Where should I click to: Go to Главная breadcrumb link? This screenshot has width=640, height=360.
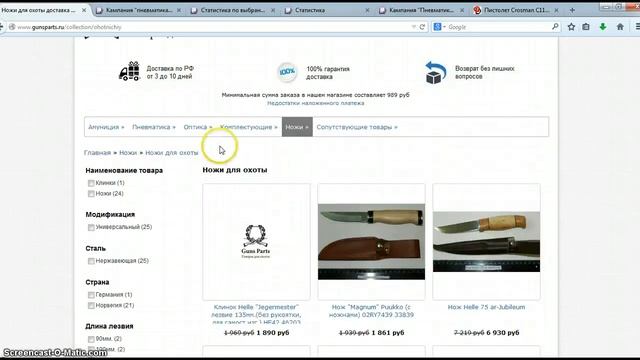click(97, 153)
